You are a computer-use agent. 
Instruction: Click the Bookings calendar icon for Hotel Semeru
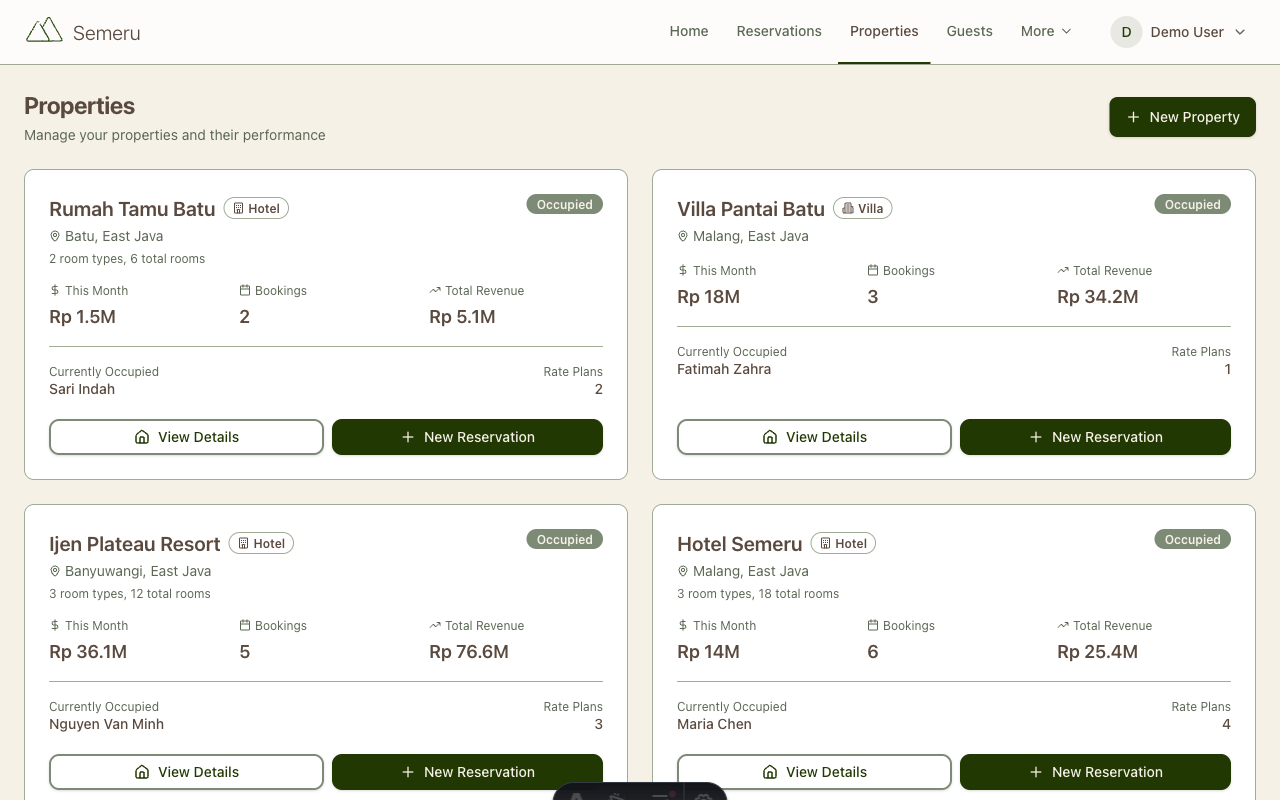pos(873,626)
